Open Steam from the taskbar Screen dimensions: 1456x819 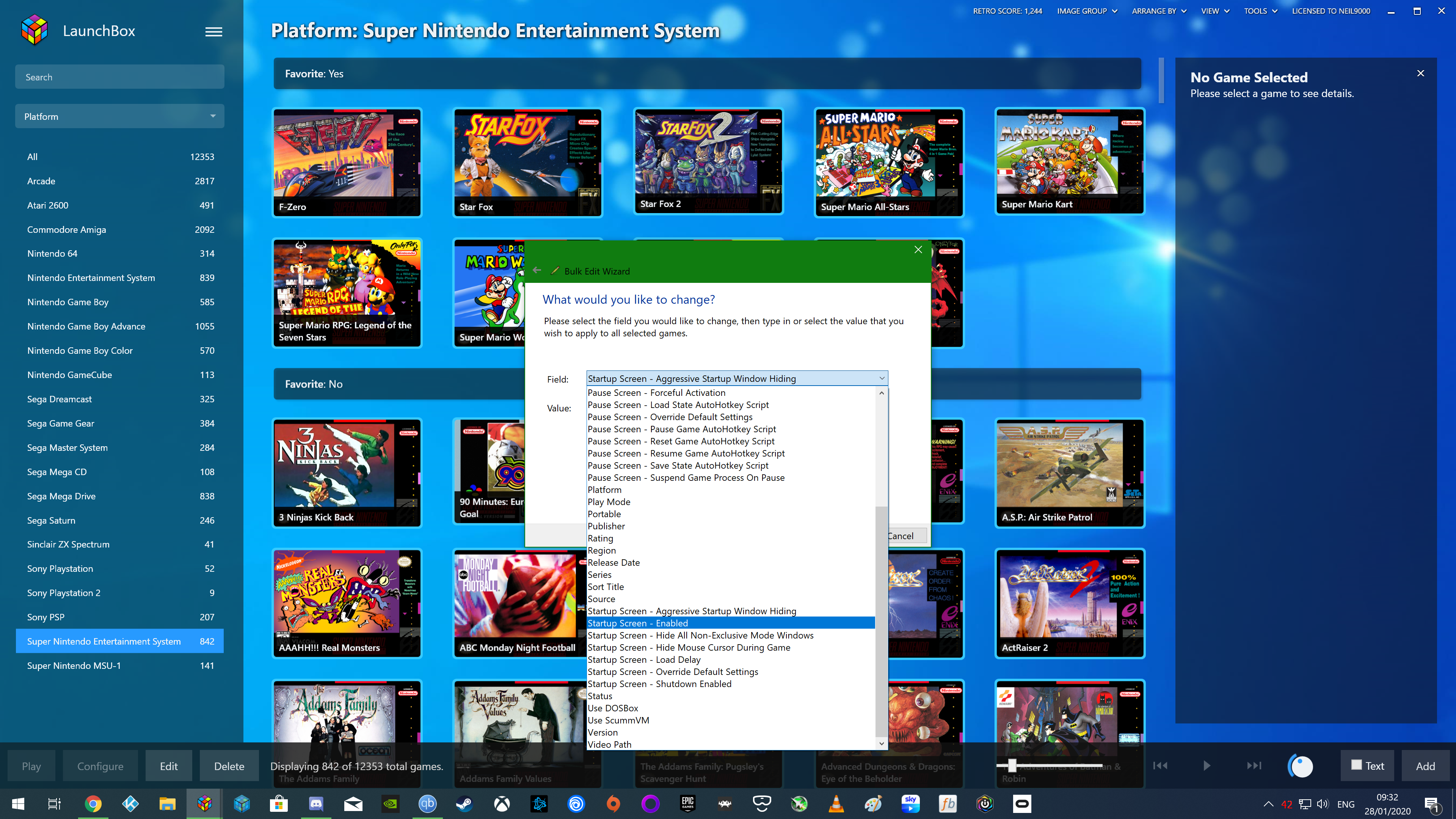[x=464, y=803]
